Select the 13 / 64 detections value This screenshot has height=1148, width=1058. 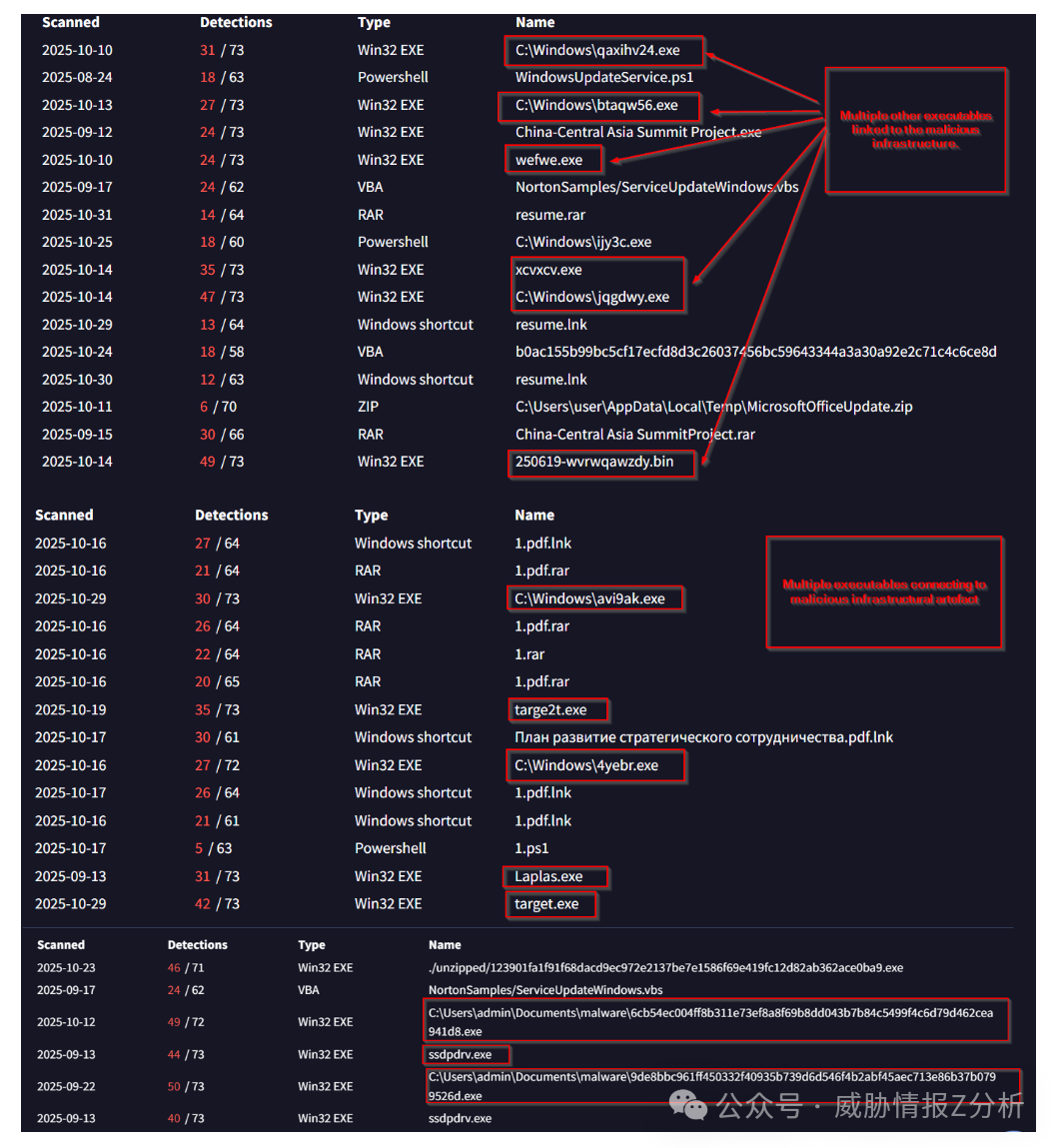(x=222, y=325)
